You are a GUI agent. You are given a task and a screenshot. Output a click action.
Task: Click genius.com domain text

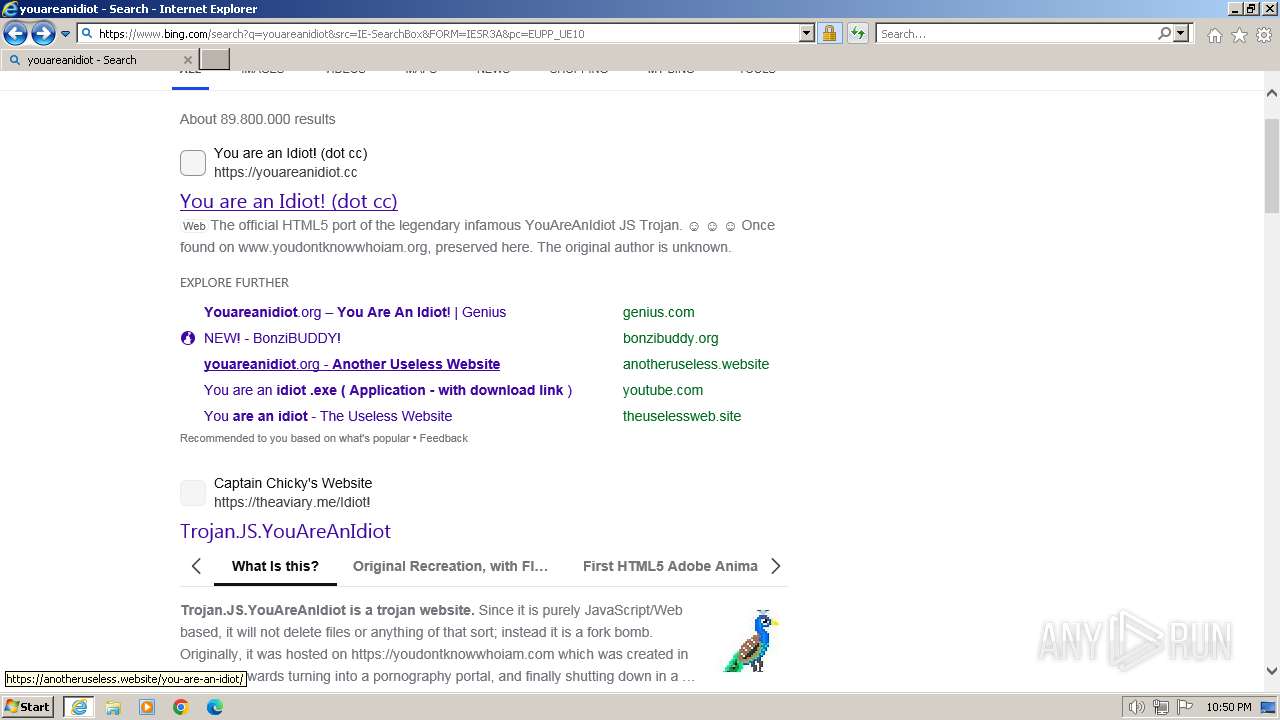tap(658, 312)
